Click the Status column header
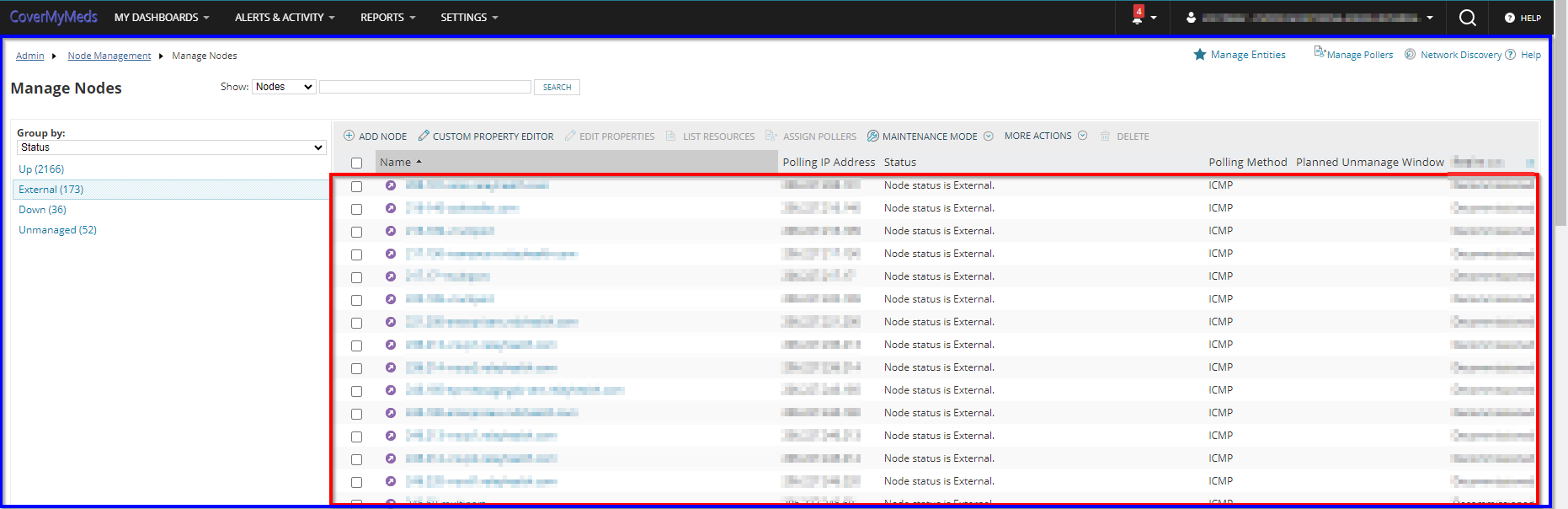Image resolution: width=1568 pixels, height=509 pixels. coord(900,162)
